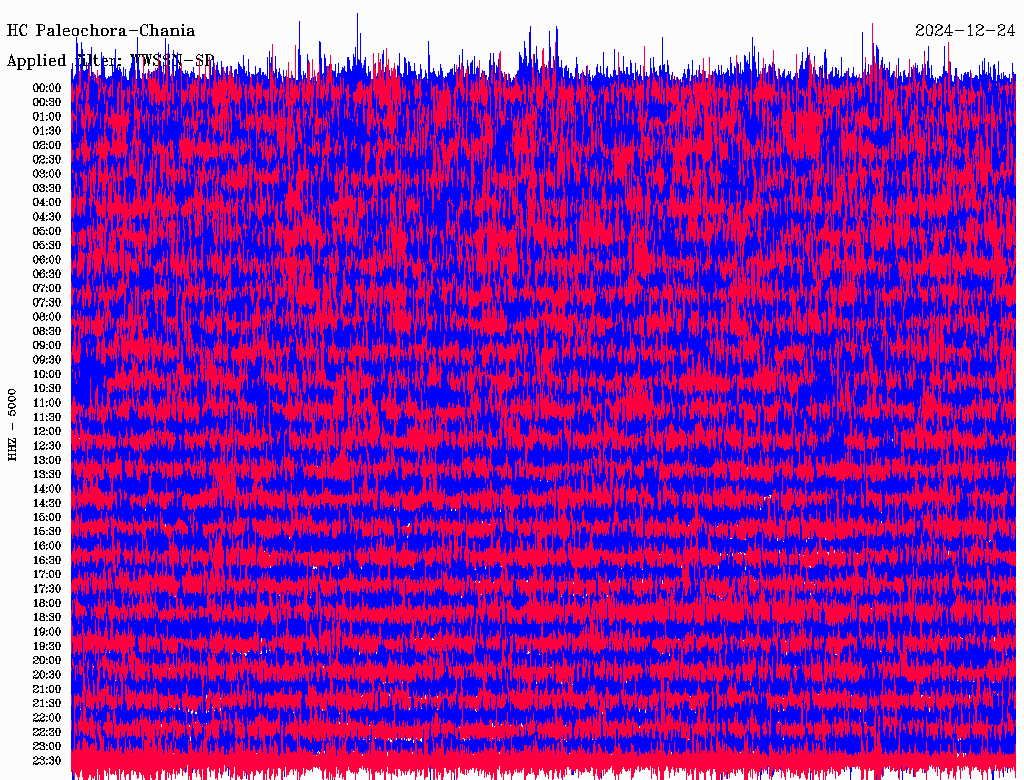Select the 00:30 time row label
The image size is (1024, 780).
(x=47, y=103)
